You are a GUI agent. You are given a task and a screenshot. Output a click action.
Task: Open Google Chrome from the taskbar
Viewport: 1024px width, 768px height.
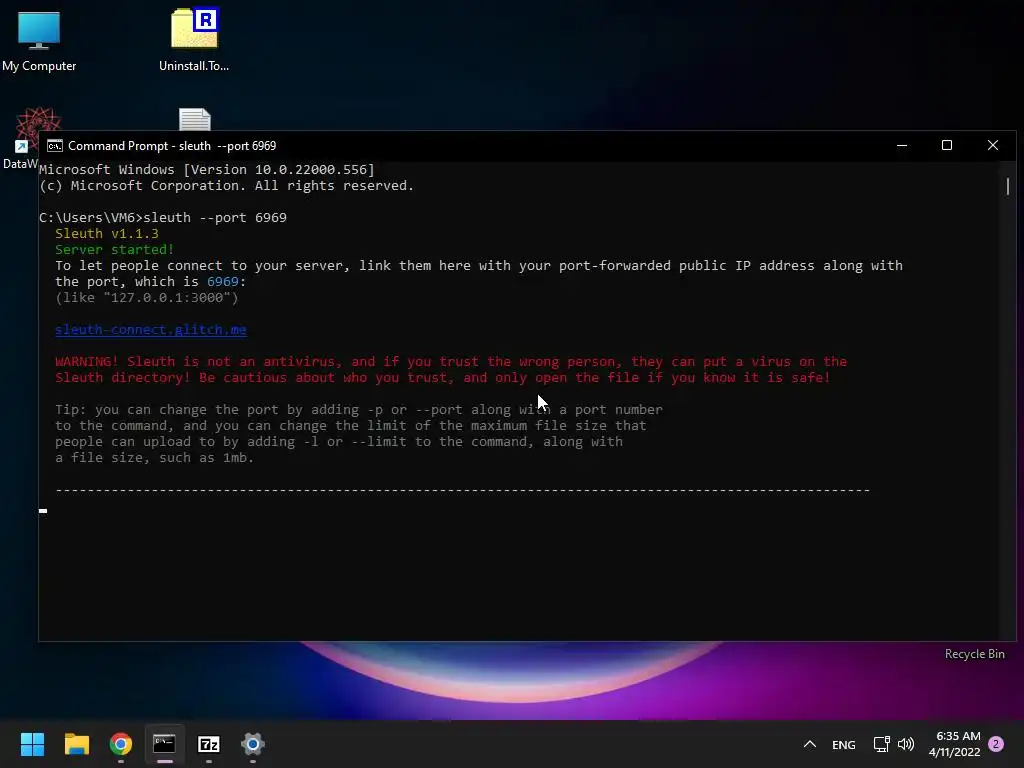121,744
